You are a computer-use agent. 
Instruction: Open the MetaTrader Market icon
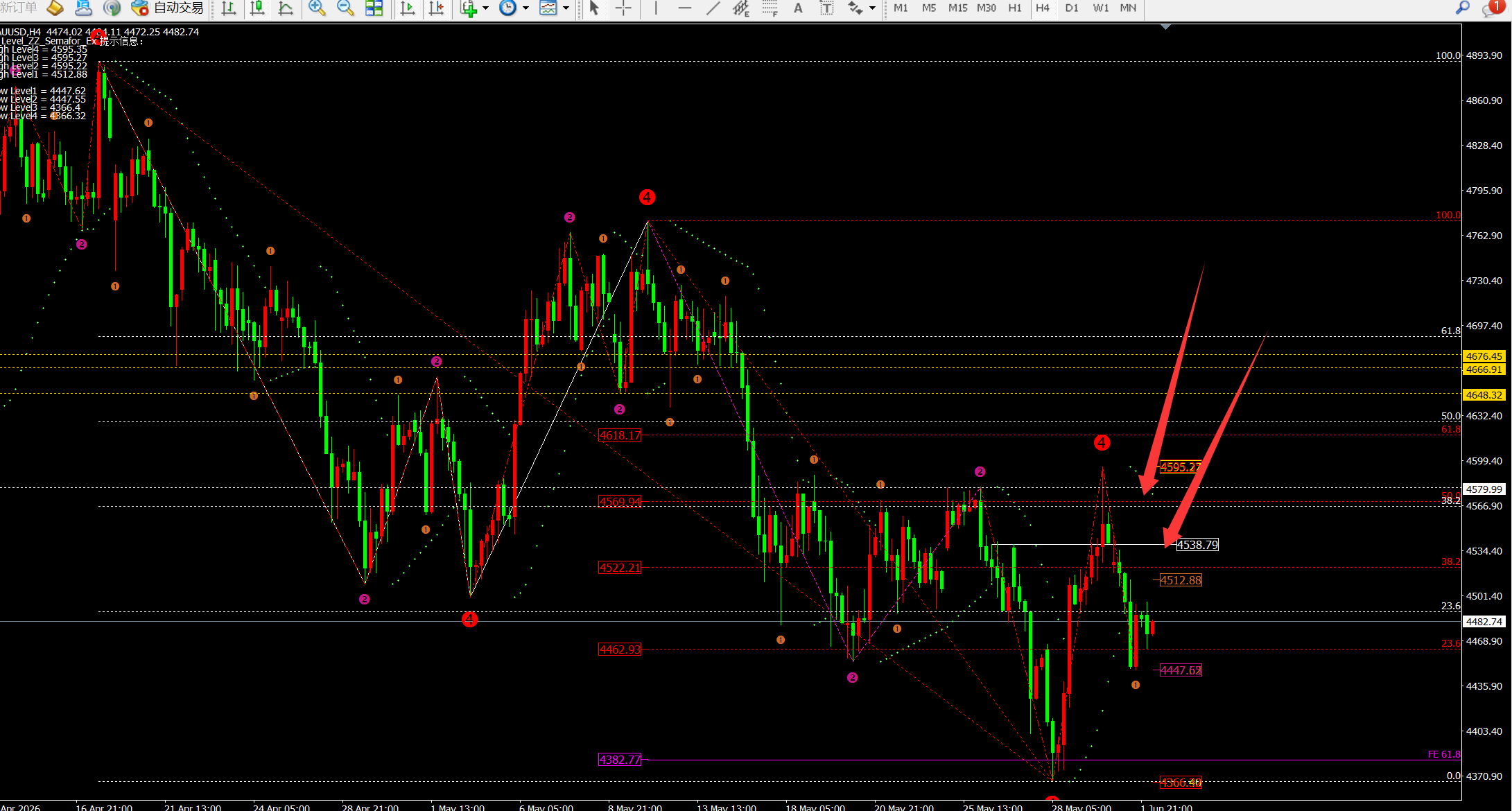pos(54,8)
